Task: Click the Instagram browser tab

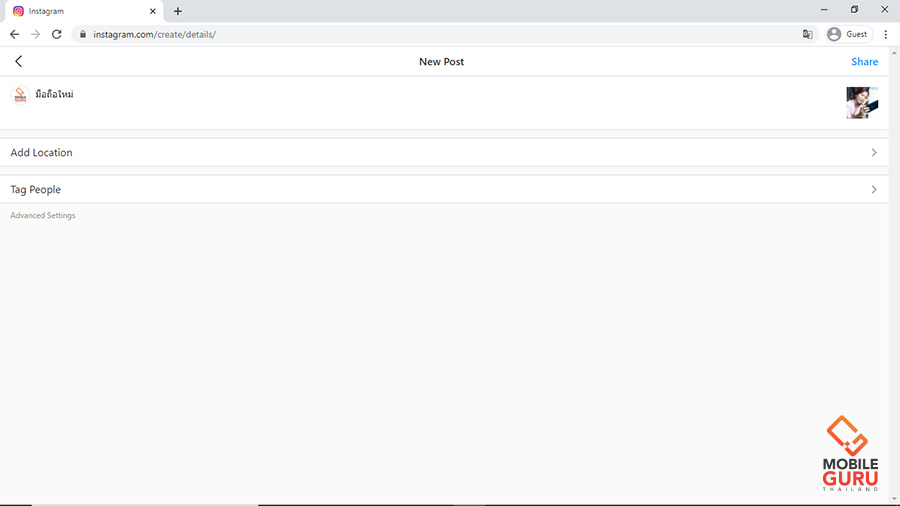Action: (80, 11)
